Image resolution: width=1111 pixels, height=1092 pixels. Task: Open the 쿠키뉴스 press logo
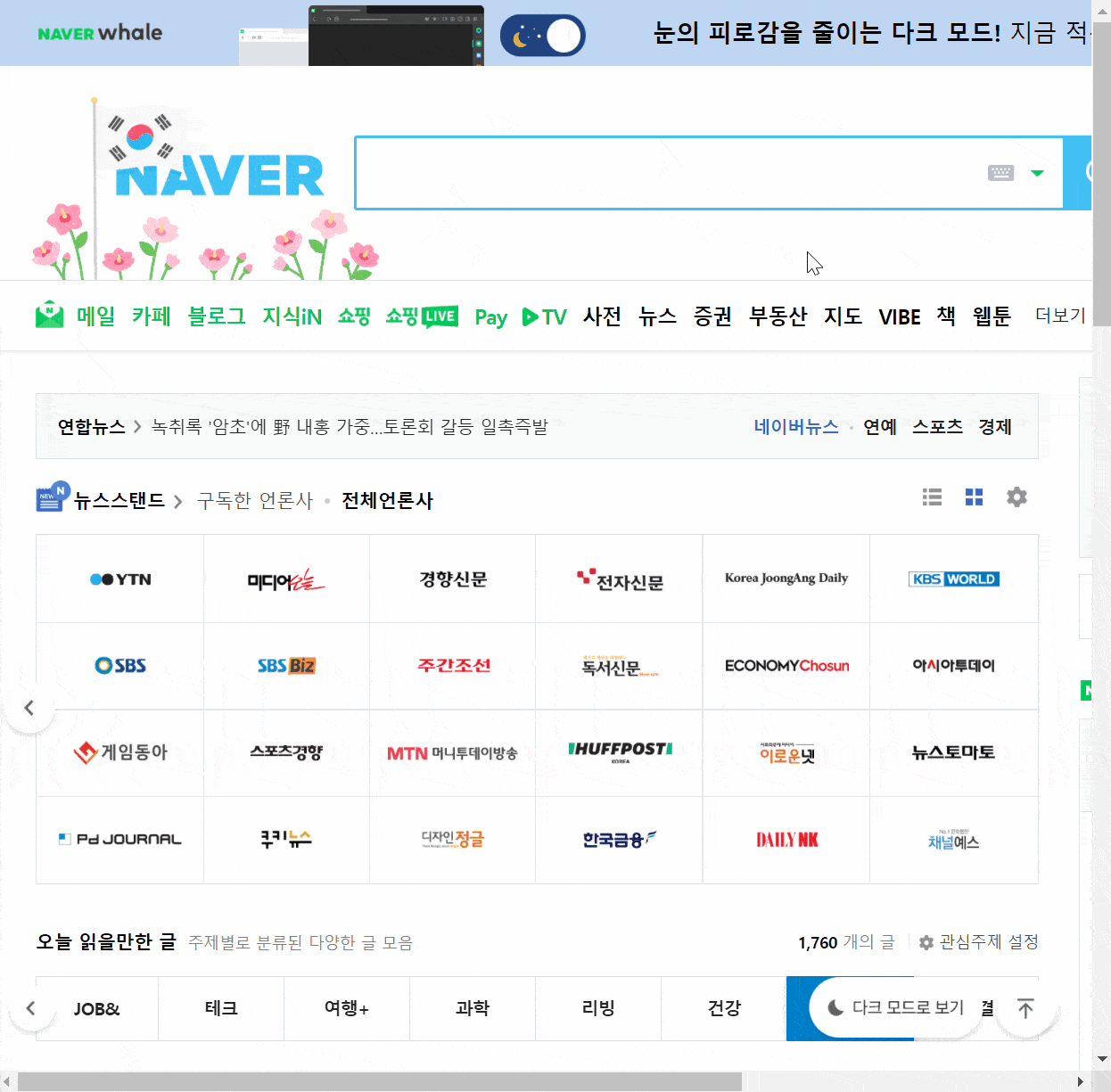tap(286, 839)
